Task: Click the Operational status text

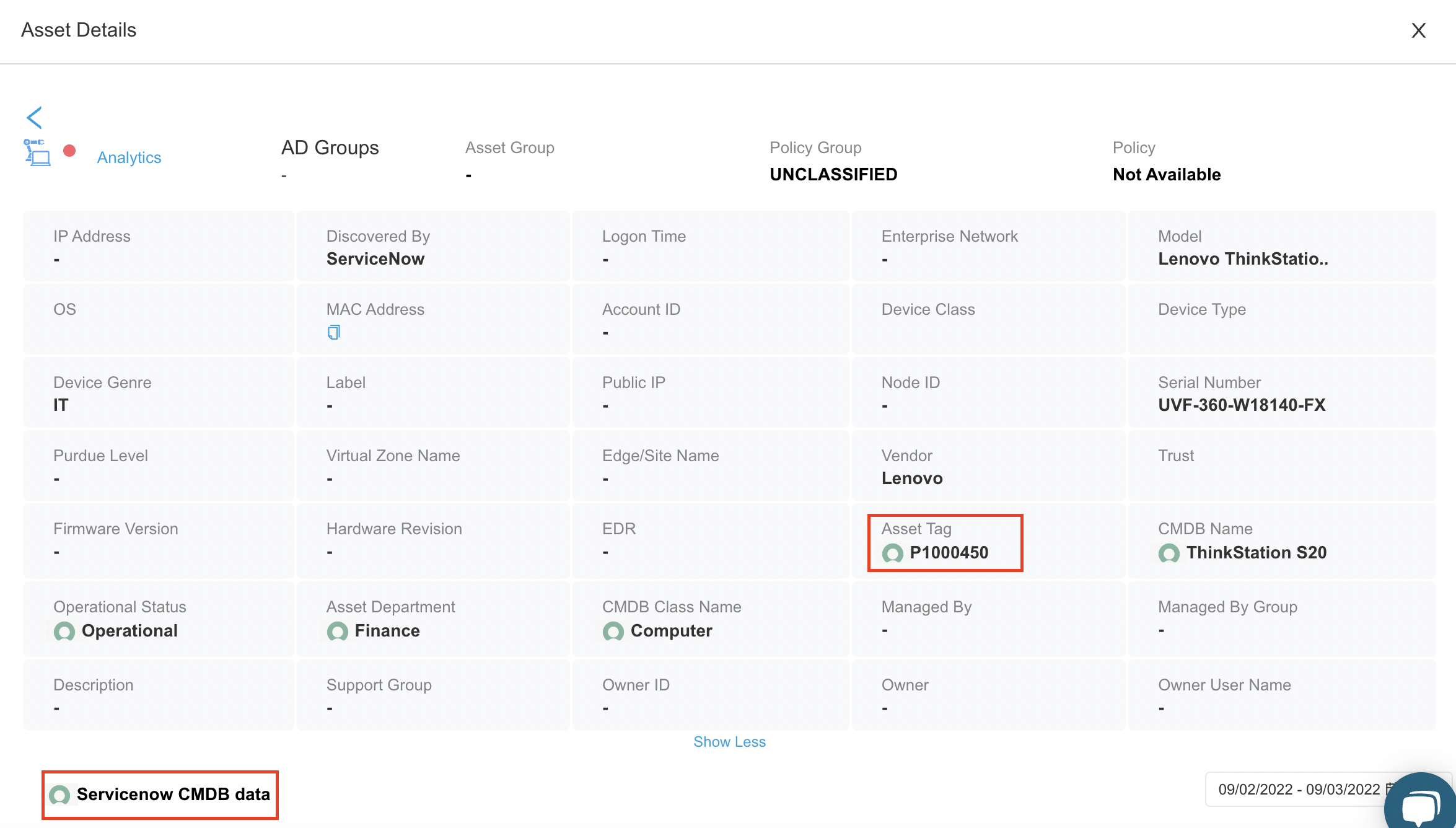Action: point(129,631)
